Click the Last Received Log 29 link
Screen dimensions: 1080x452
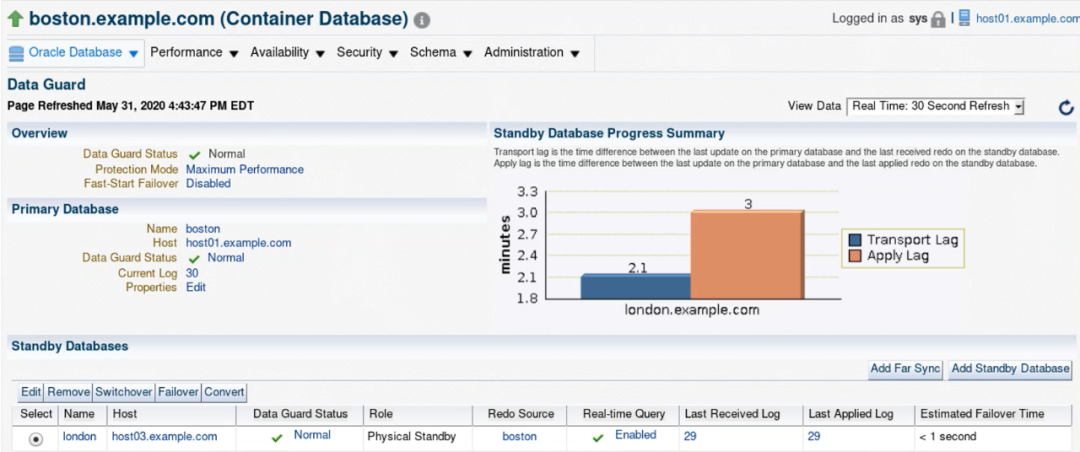690,436
